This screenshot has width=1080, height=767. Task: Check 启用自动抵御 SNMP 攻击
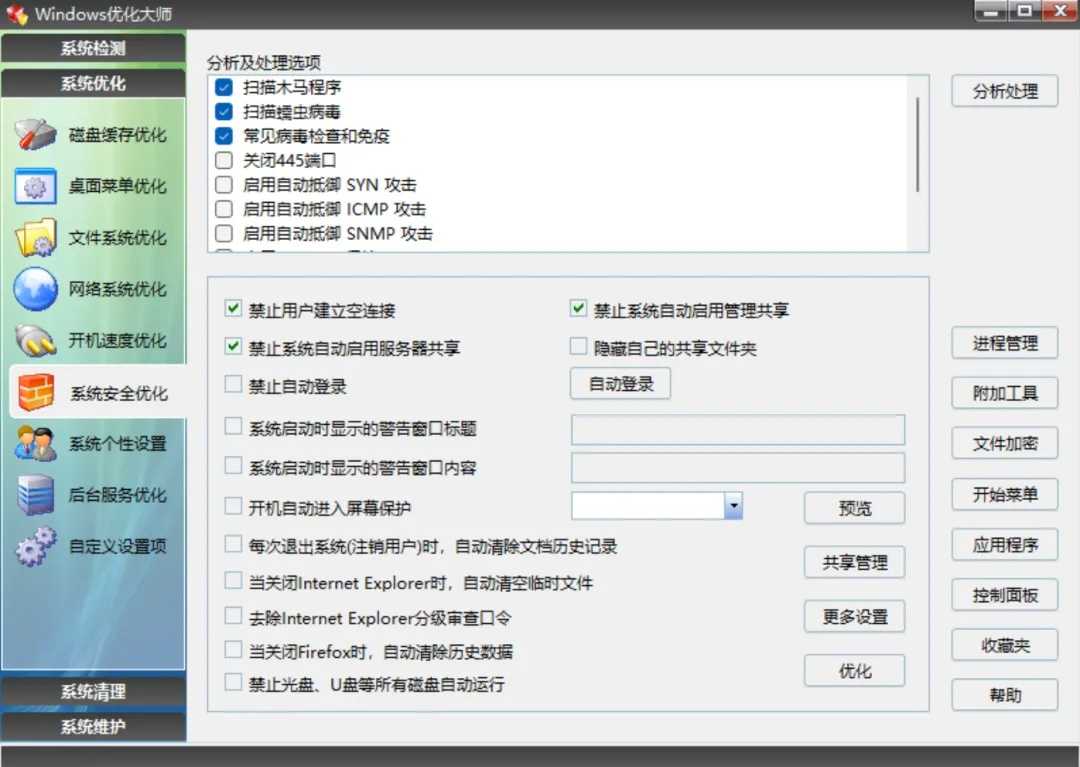[224, 233]
